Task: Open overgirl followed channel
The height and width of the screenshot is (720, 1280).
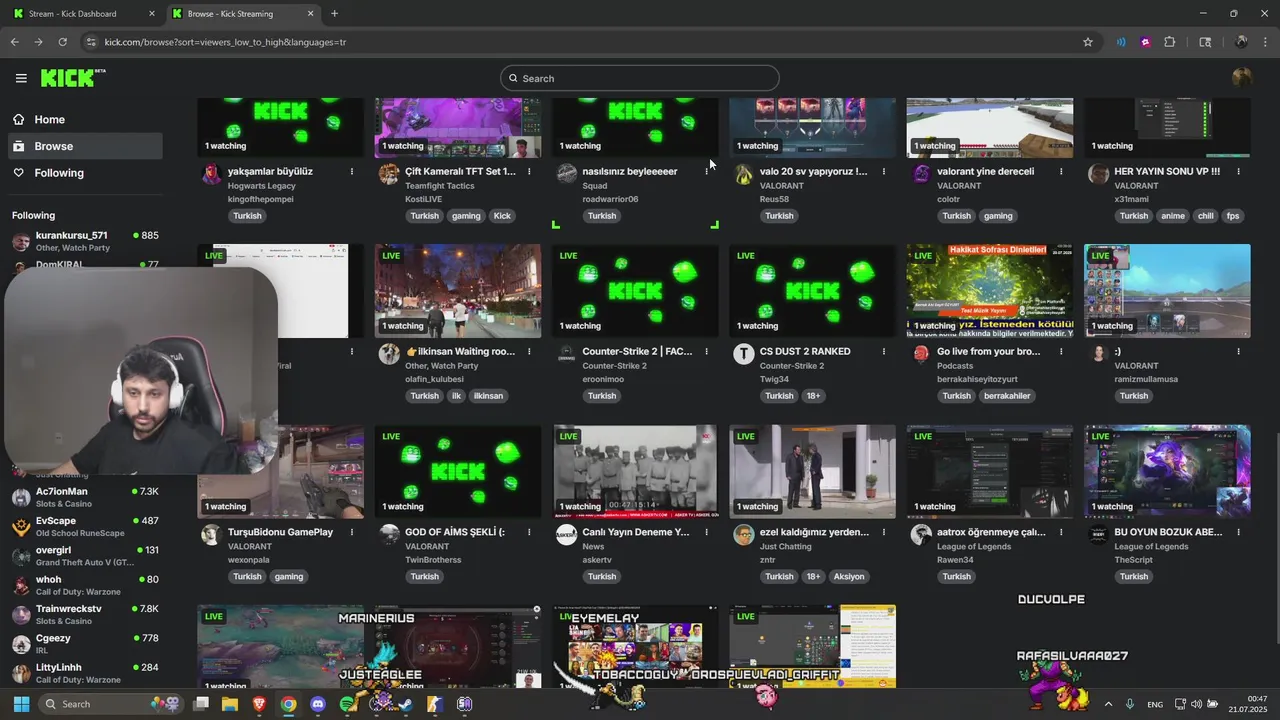Action: click(85, 556)
